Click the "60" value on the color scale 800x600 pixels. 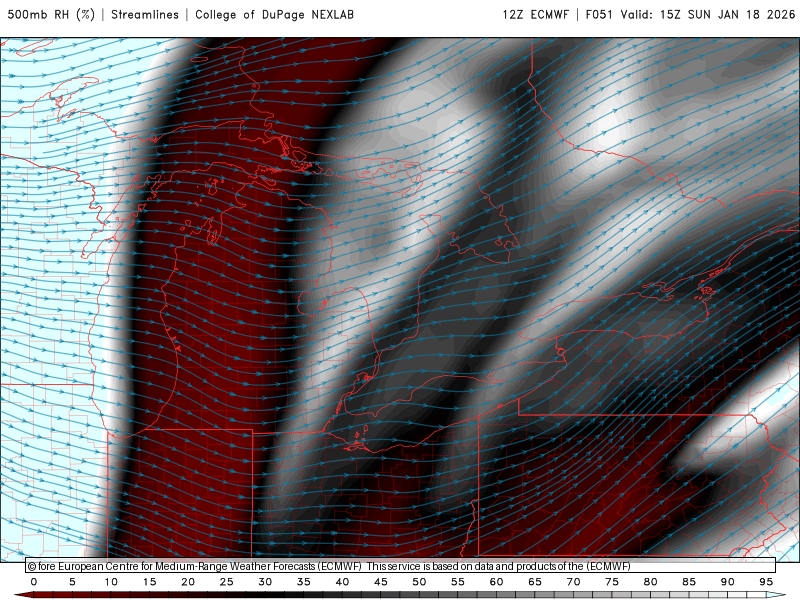(x=496, y=582)
